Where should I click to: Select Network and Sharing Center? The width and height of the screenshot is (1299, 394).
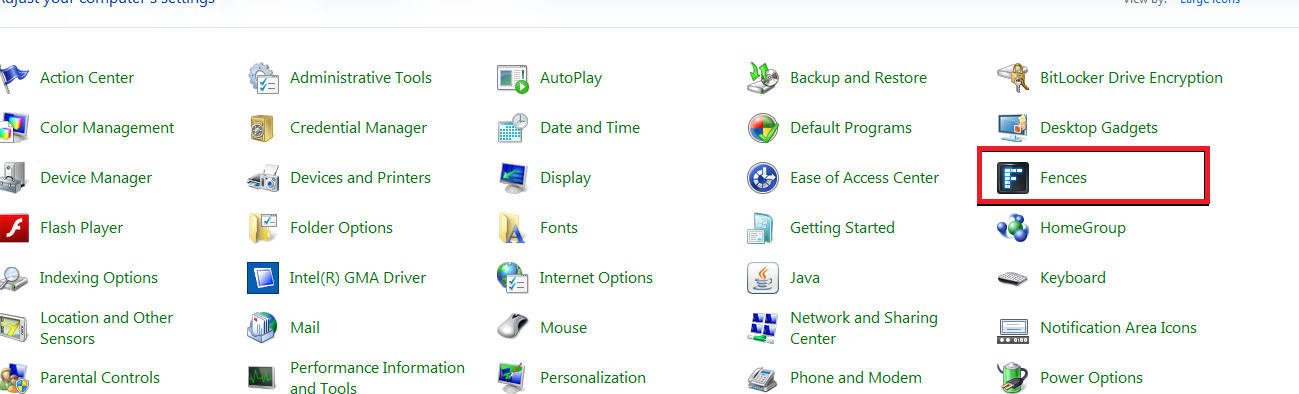[x=864, y=328]
